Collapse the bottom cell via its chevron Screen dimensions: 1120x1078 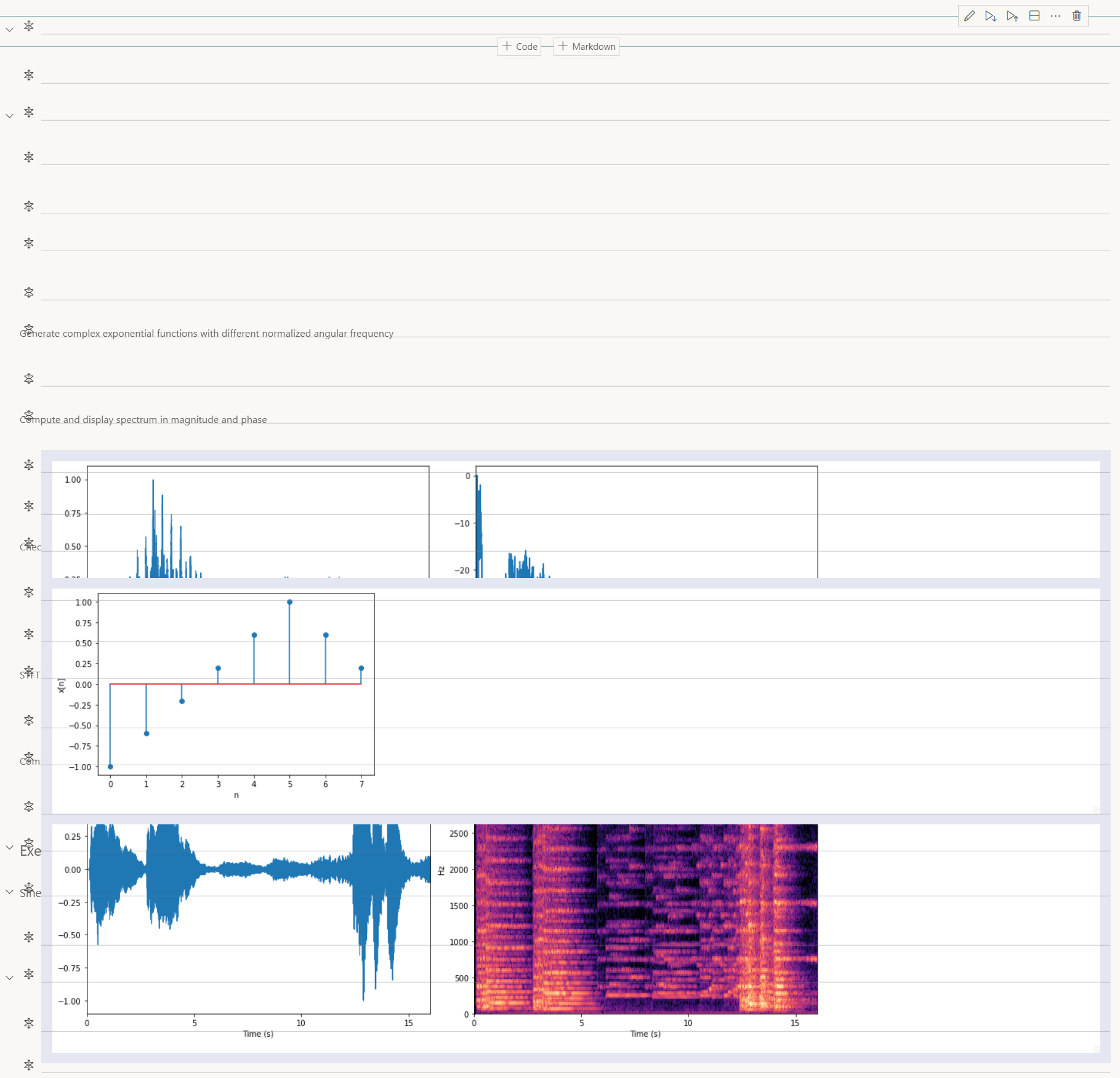(x=9, y=976)
